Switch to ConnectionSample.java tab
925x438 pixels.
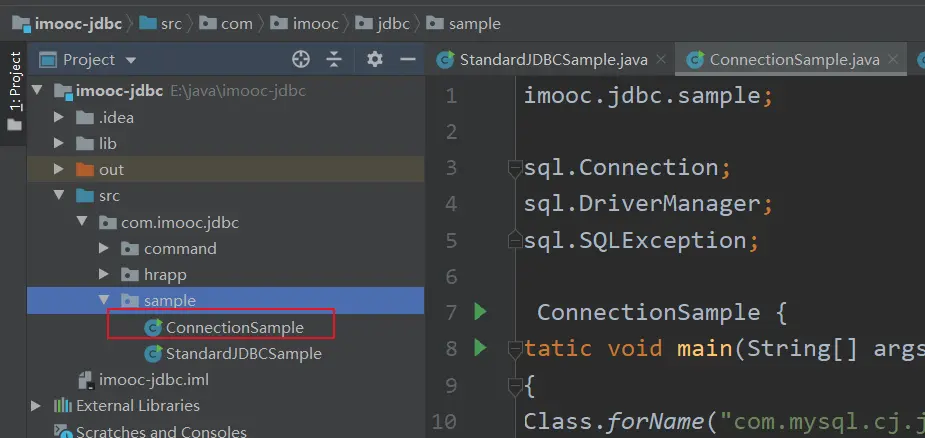(x=794, y=60)
